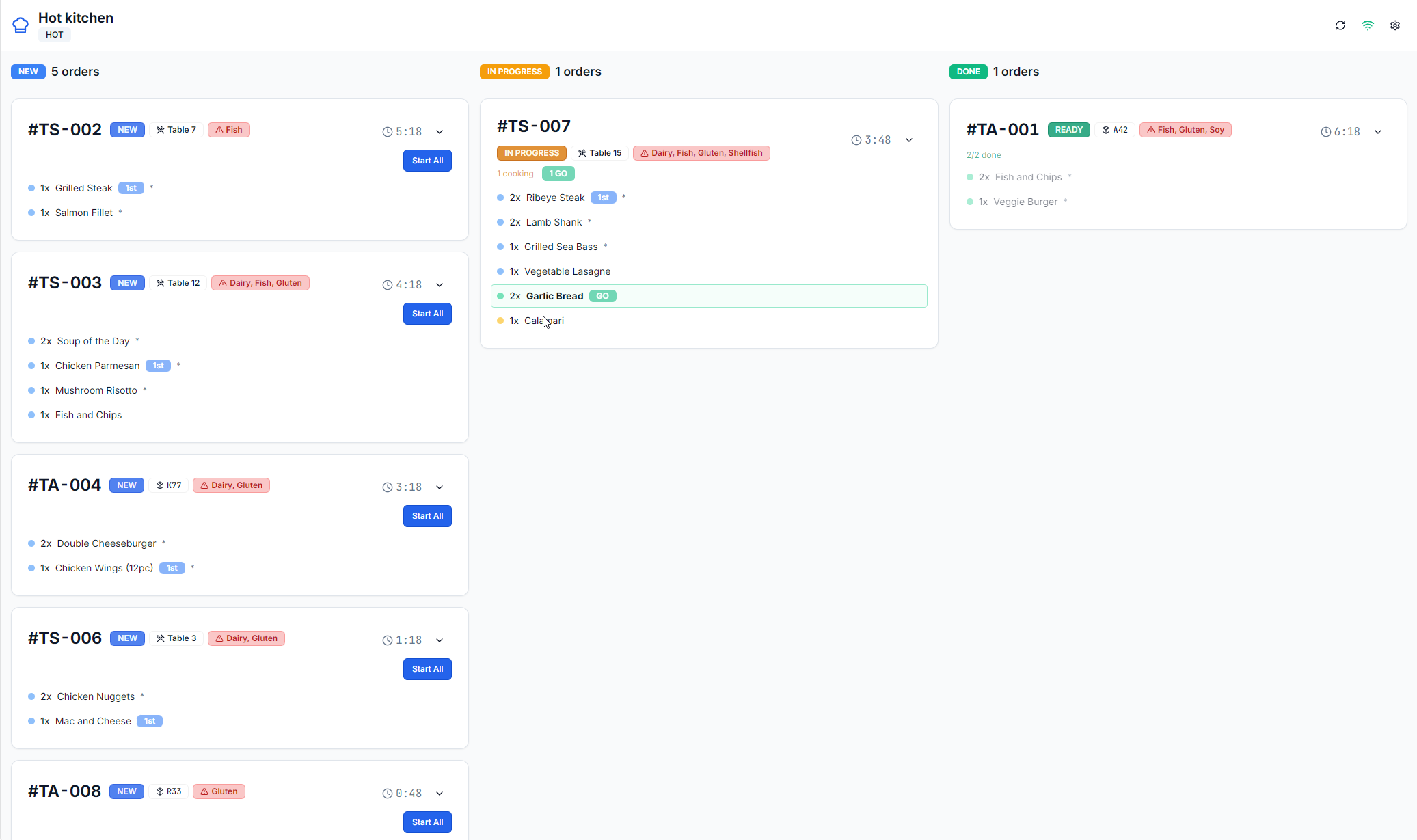Image resolution: width=1417 pixels, height=840 pixels.
Task: Open the kitchen settings gear
Action: (1395, 25)
